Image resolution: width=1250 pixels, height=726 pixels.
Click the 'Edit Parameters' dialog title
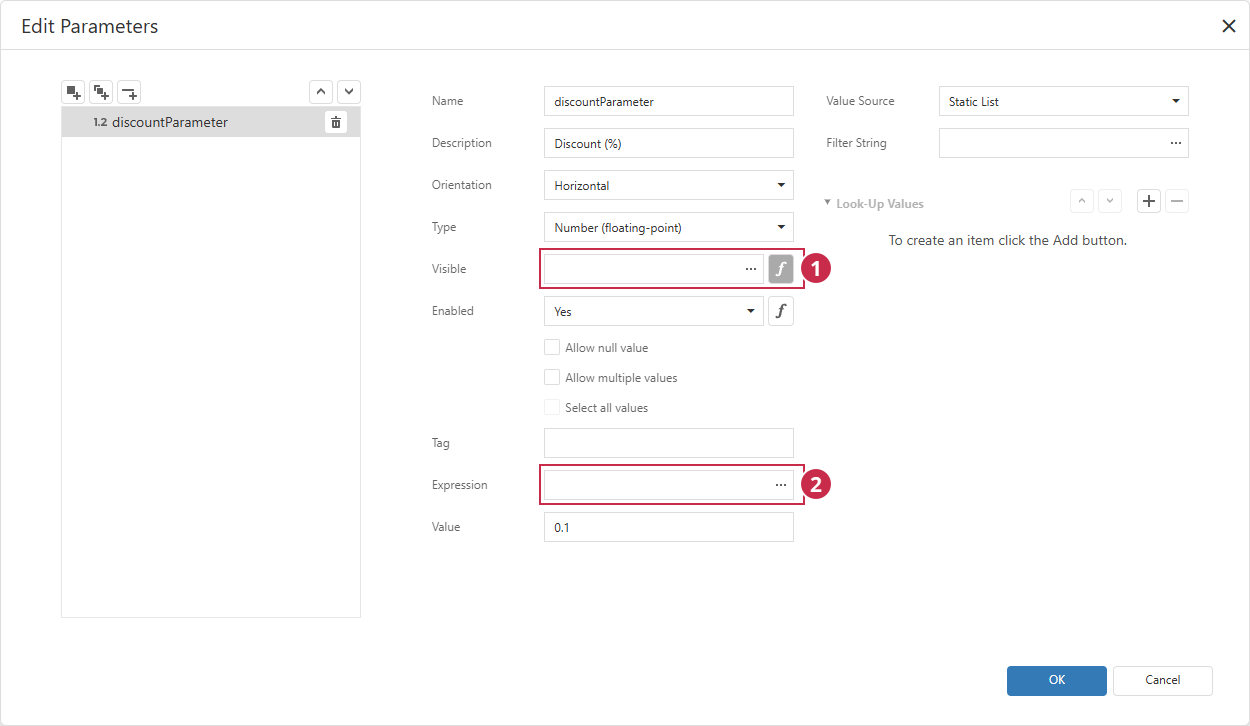coord(90,26)
